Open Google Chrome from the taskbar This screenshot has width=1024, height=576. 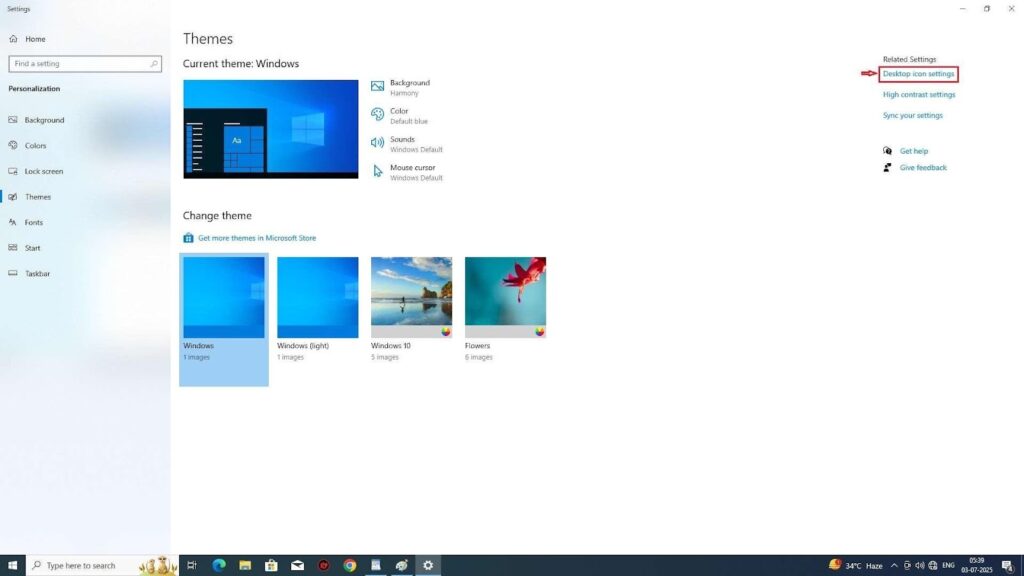[350, 565]
